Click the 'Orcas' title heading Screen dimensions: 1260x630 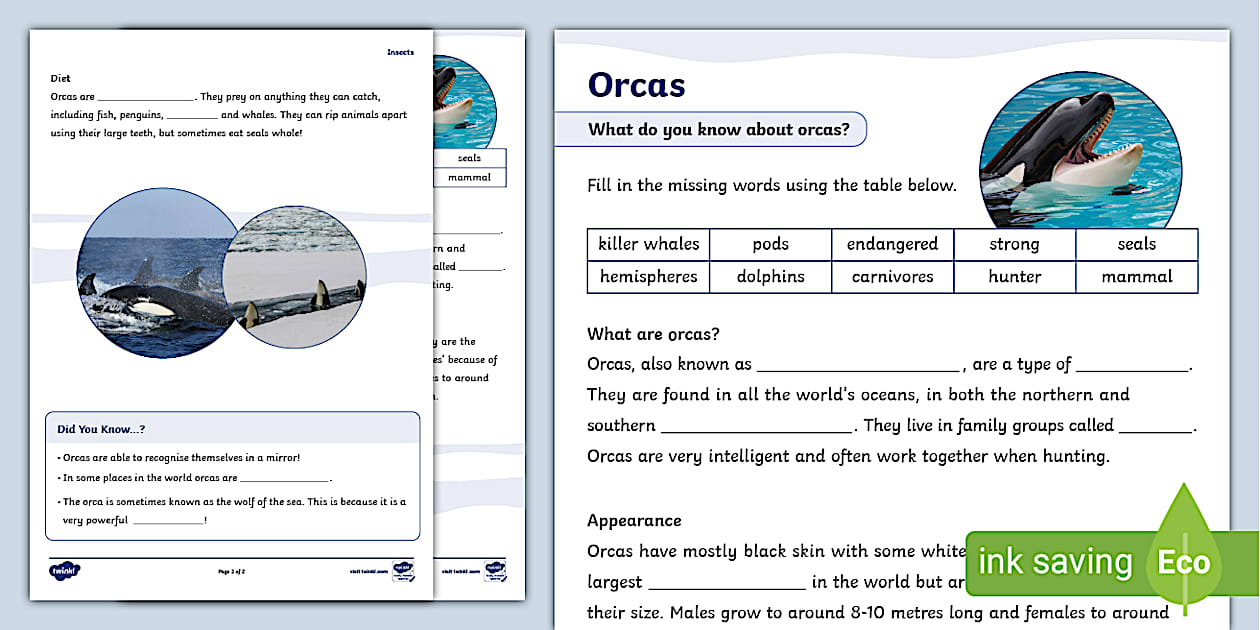pos(635,85)
